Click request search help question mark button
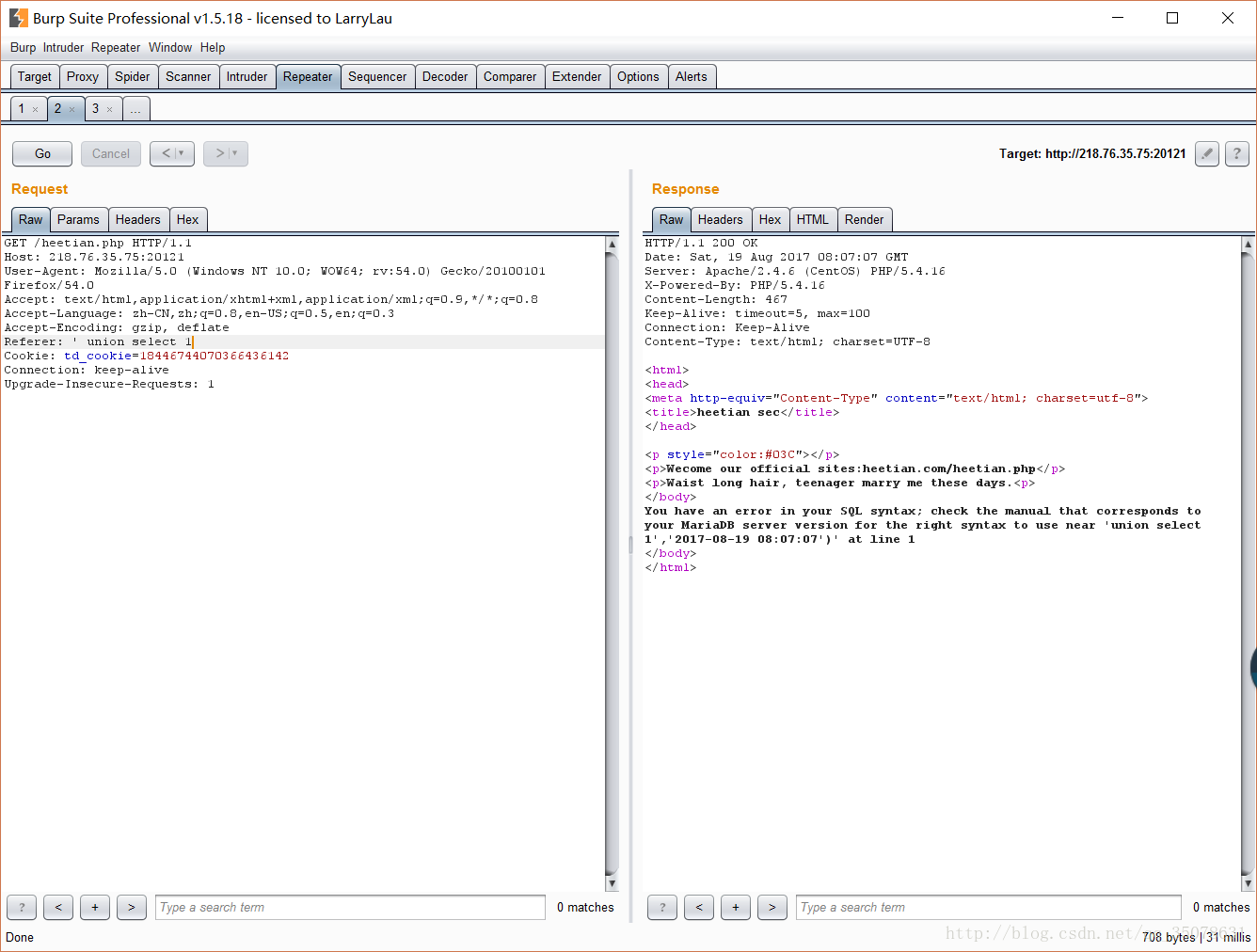 point(22,907)
